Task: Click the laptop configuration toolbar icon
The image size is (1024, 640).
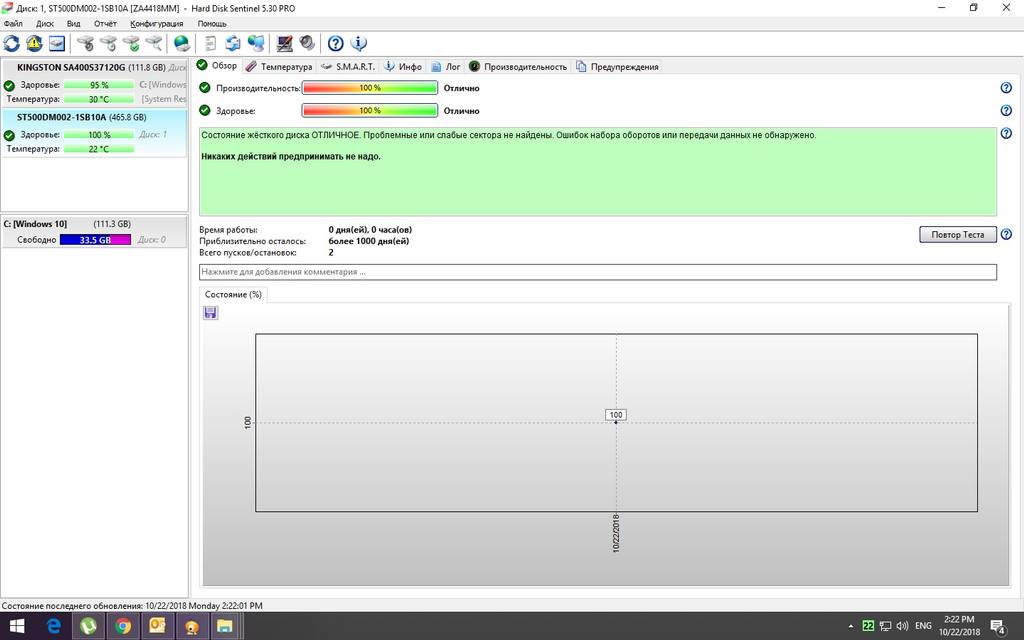Action: pyautogui.click(x=285, y=44)
